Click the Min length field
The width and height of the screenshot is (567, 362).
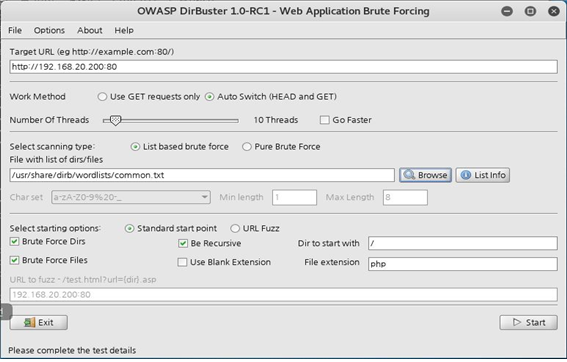click(x=294, y=197)
